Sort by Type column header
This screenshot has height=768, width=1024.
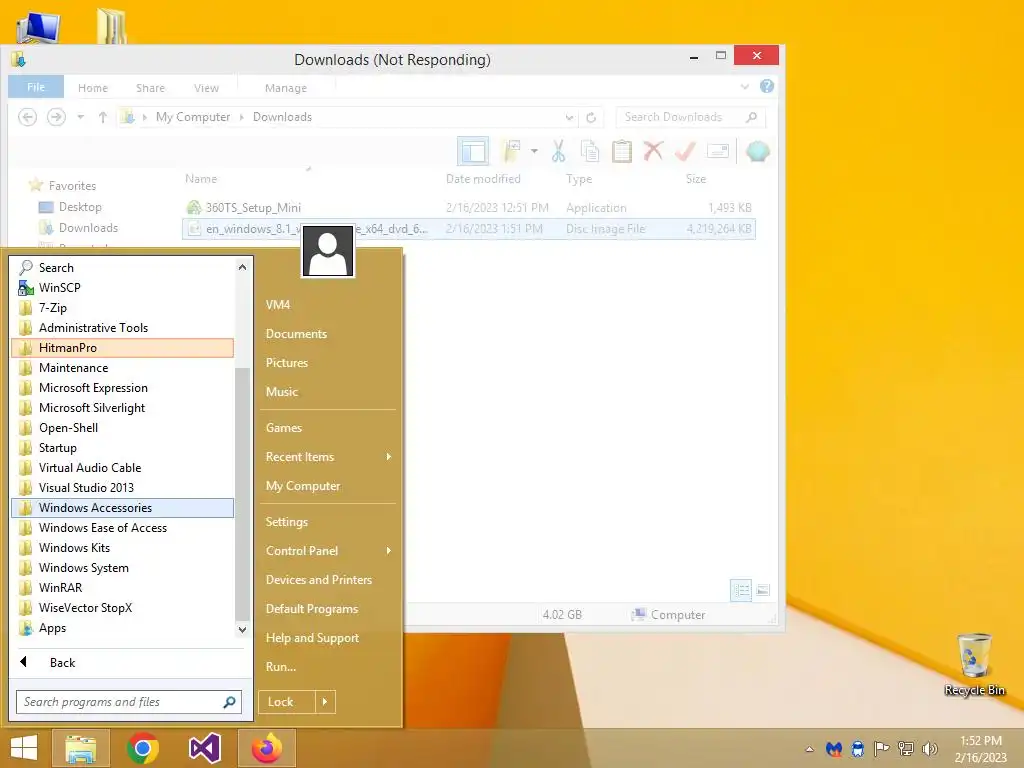(x=579, y=179)
